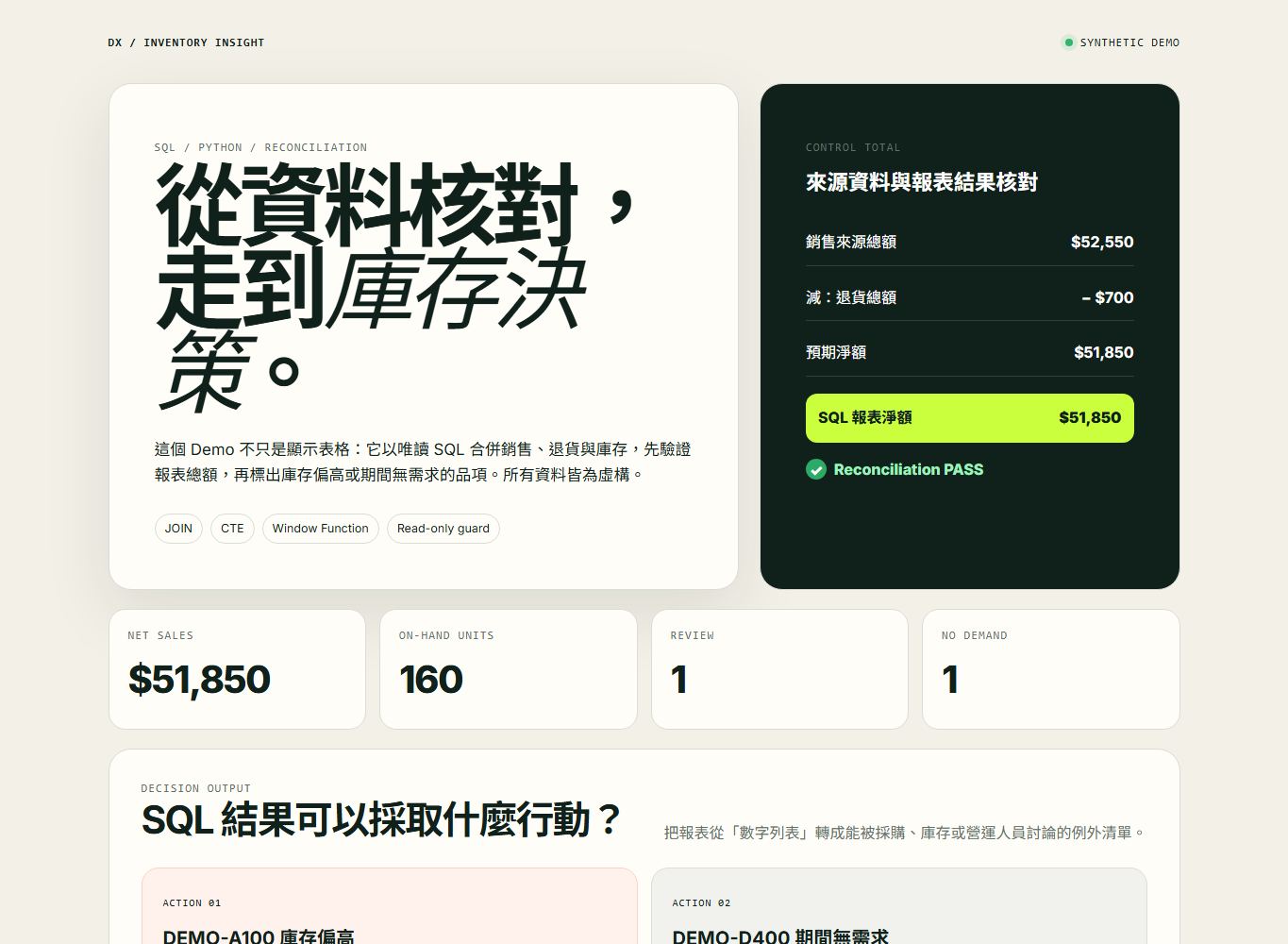Click the 預期淨額 label
The image size is (1288, 944).
click(x=836, y=352)
